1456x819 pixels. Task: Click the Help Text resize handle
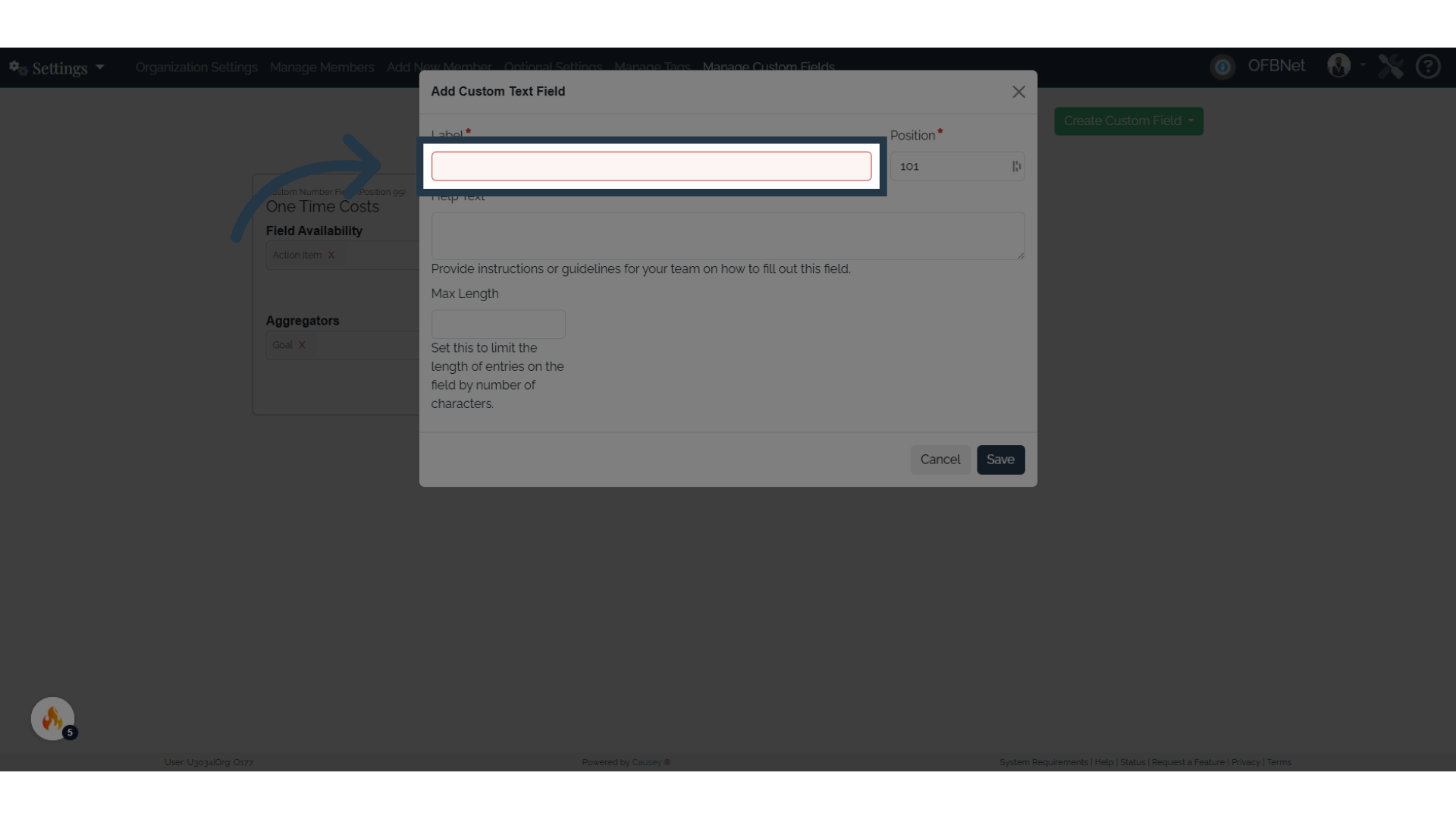[x=1021, y=256]
